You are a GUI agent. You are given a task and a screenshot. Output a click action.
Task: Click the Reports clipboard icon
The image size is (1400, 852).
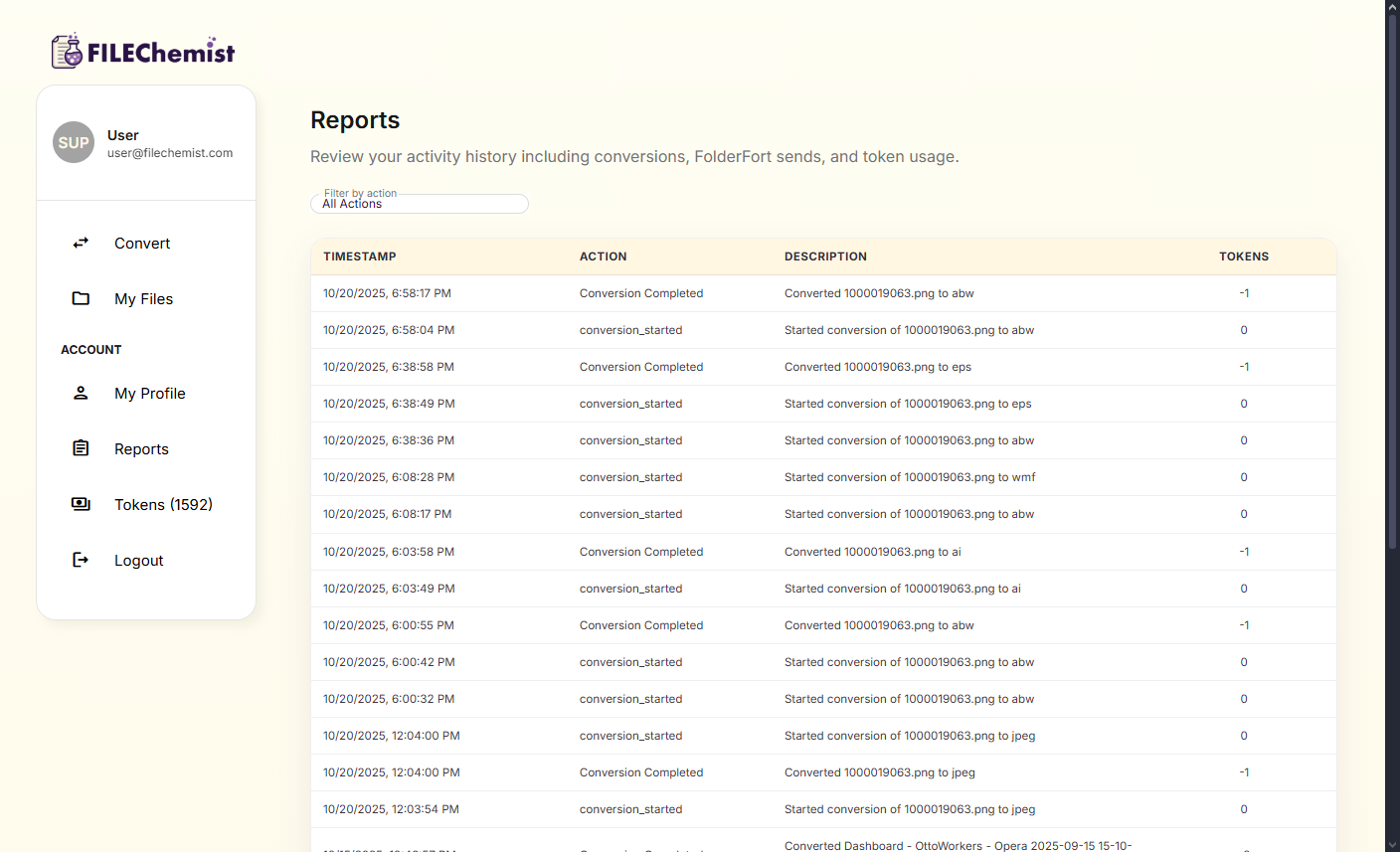point(81,448)
